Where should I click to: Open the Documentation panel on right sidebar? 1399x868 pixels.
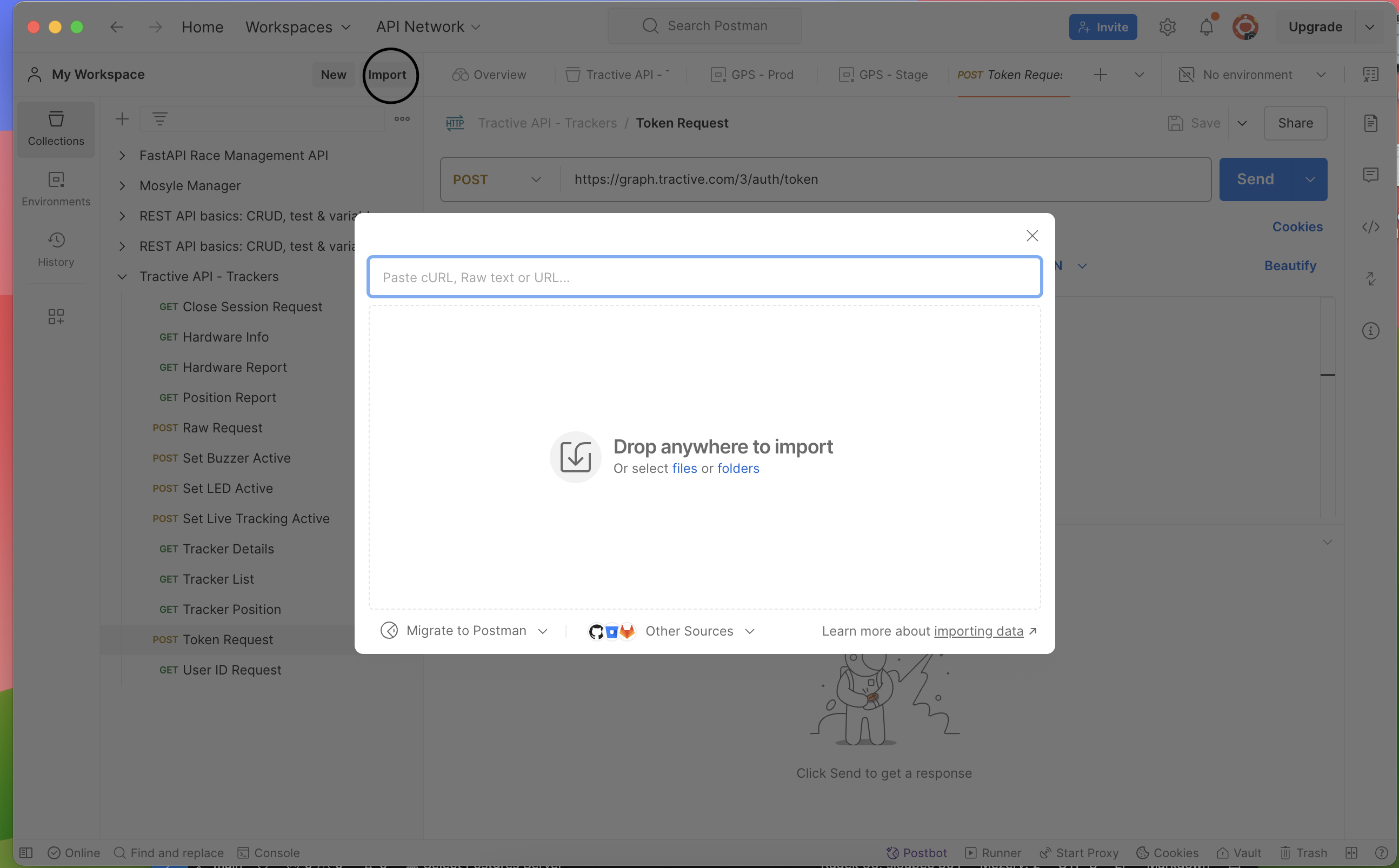1371,122
